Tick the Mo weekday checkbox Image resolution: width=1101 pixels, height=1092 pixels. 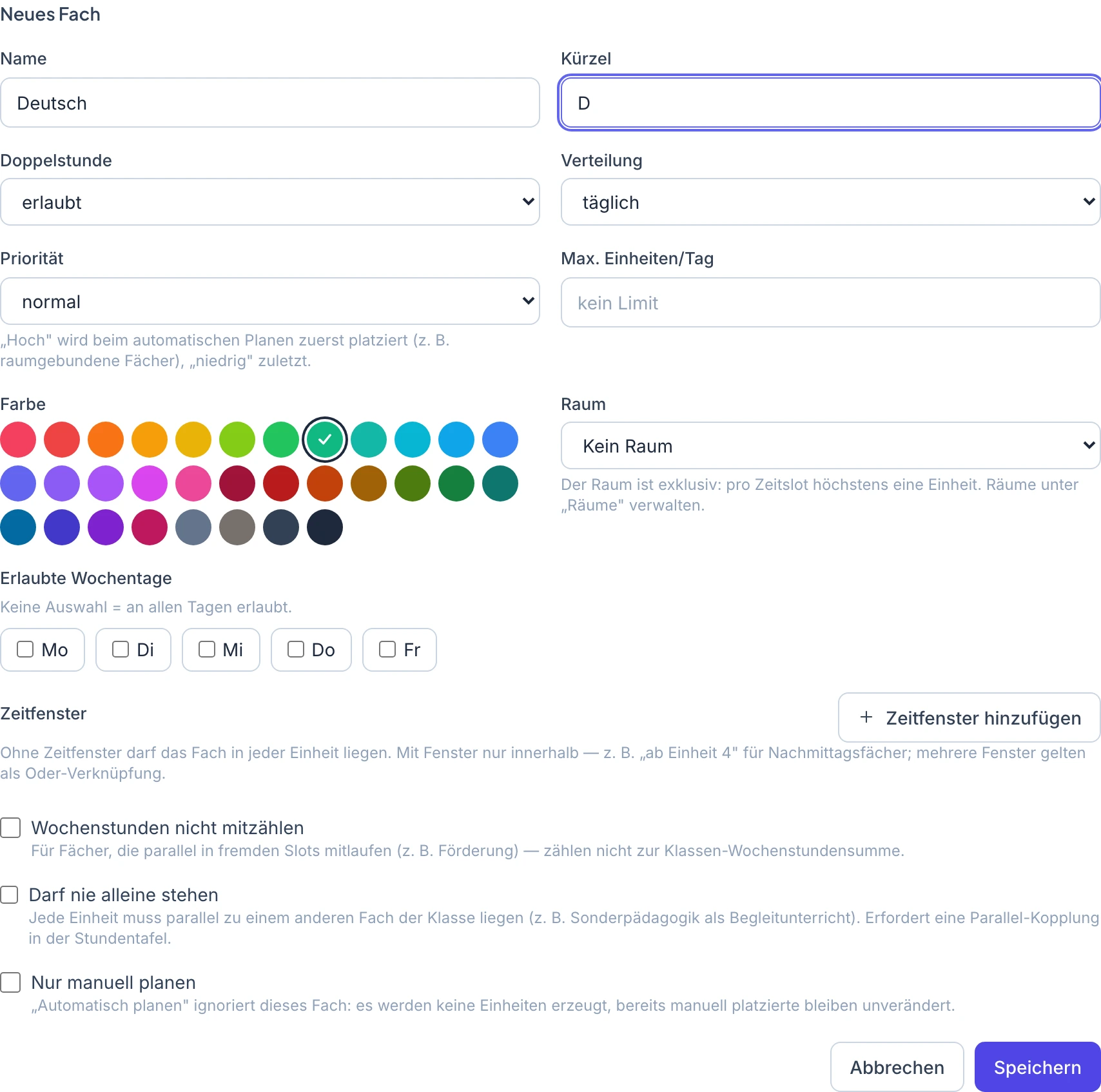[25, 649]
